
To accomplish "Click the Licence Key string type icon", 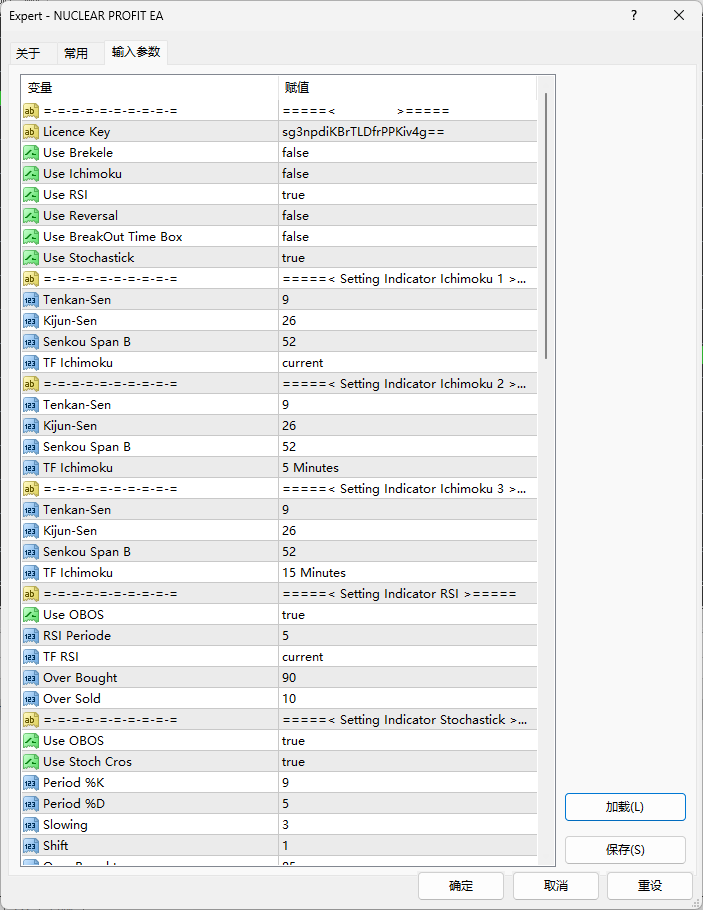I will pyautogui.click(x=31, y=132).
